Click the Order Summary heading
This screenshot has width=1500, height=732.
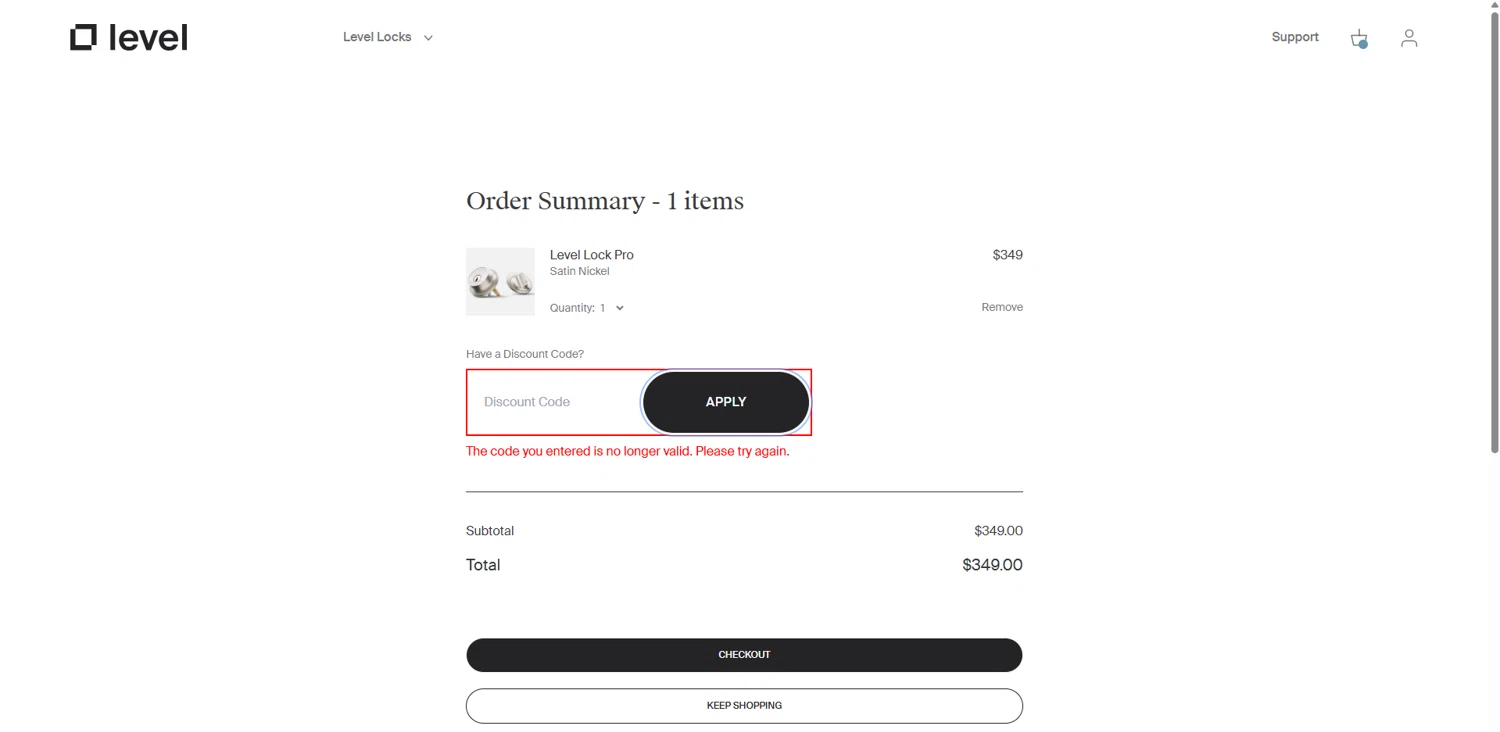(604, 201)
